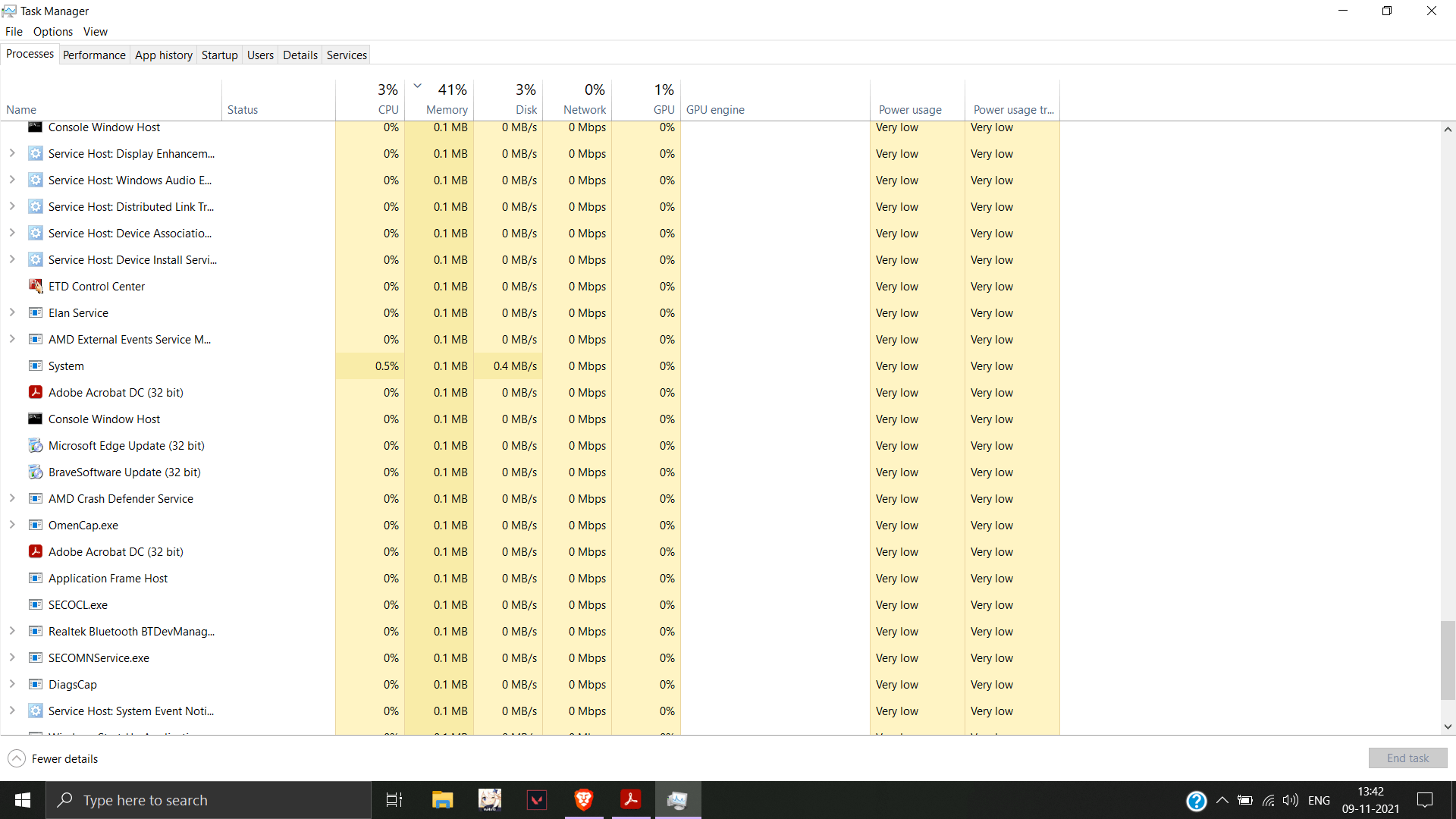The height and width of the screenshot is (819, 1456).
Task: Sort processes by the Memory column header
Action: tap(446, 109)
